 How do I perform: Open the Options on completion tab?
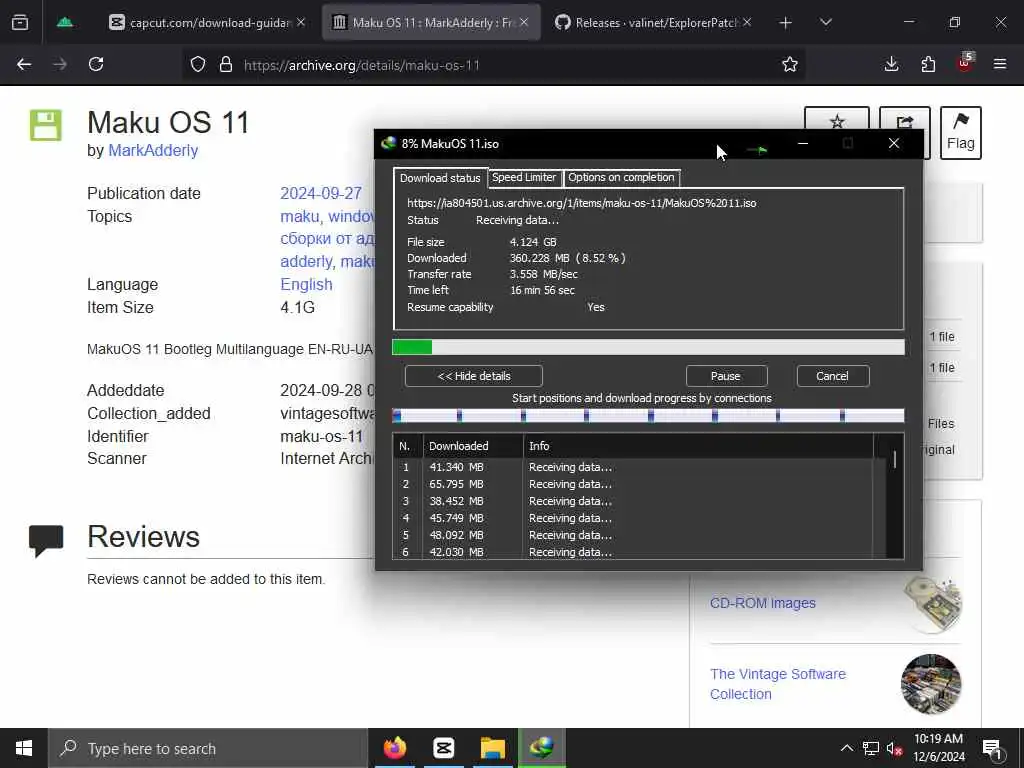[x=621, y=177]
